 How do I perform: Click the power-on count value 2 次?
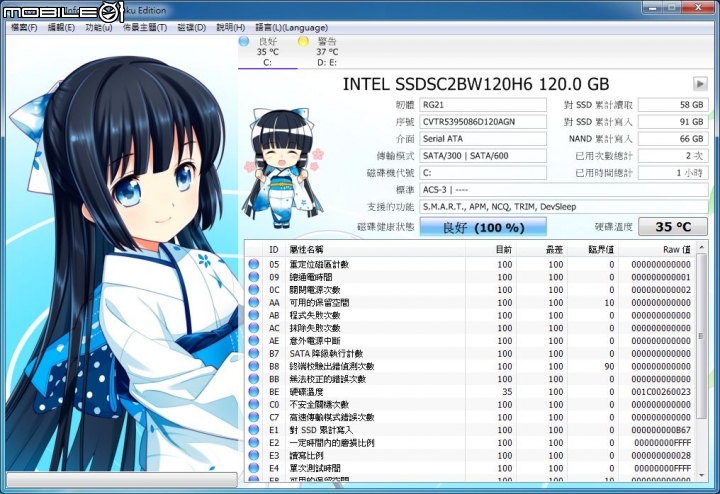tap(673, 156)
